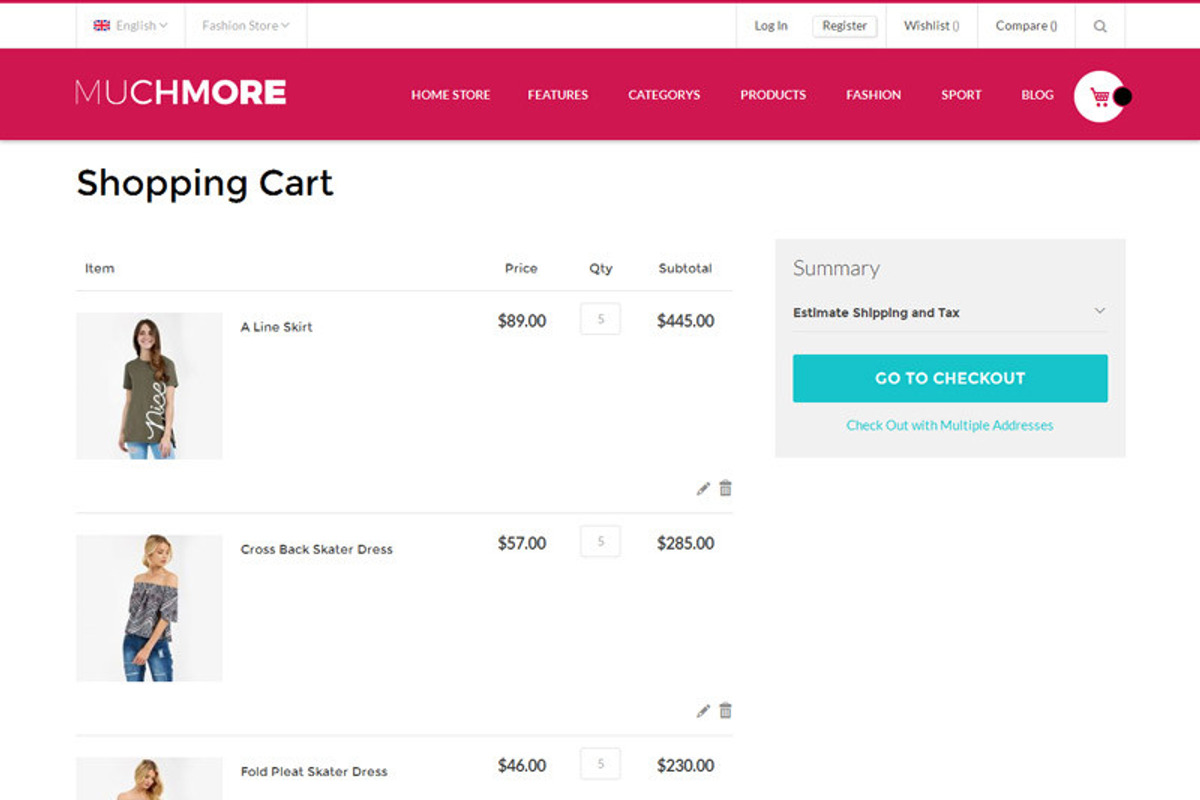The image size is (1200, 800).
Task: Open the Cross Back Skater Dress thumbnail
Action: tap(149, 608)
